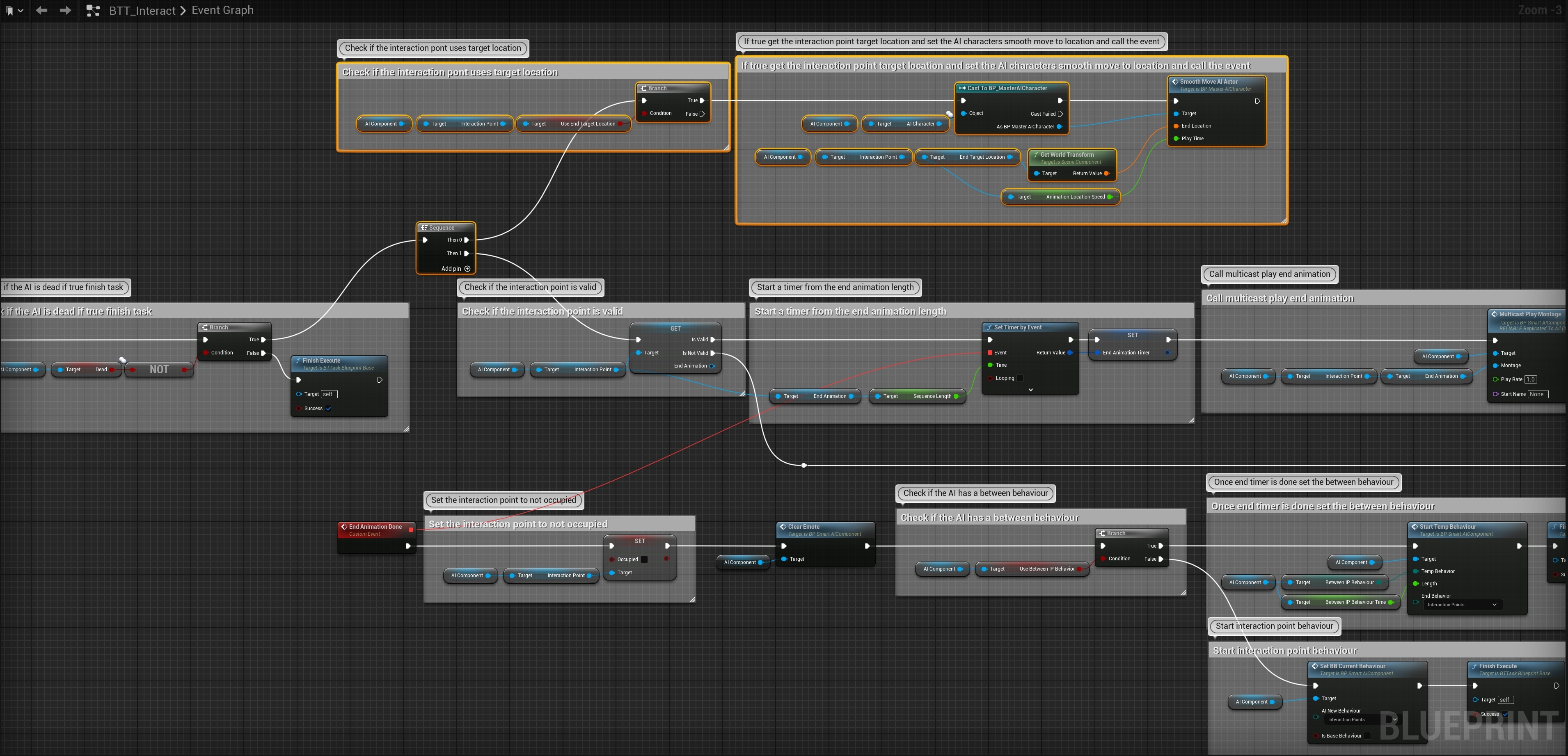Click Add pin on the Sequence node
The height and width of the screenshot is (756, 1568).
click(467, 268)
